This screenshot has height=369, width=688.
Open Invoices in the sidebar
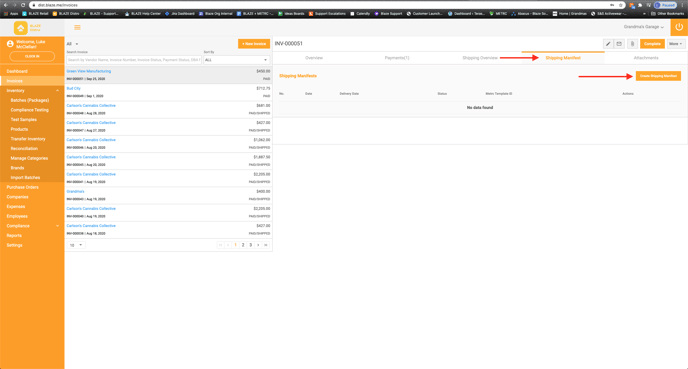coord(14,81)
